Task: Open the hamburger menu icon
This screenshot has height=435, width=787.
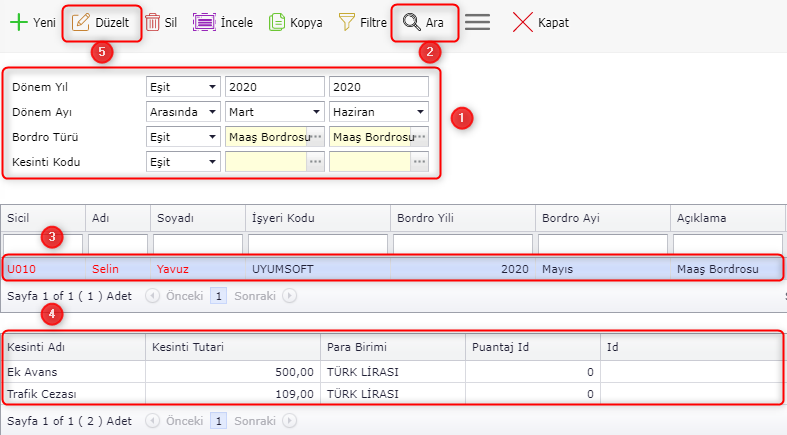Action: coord(477,22)
